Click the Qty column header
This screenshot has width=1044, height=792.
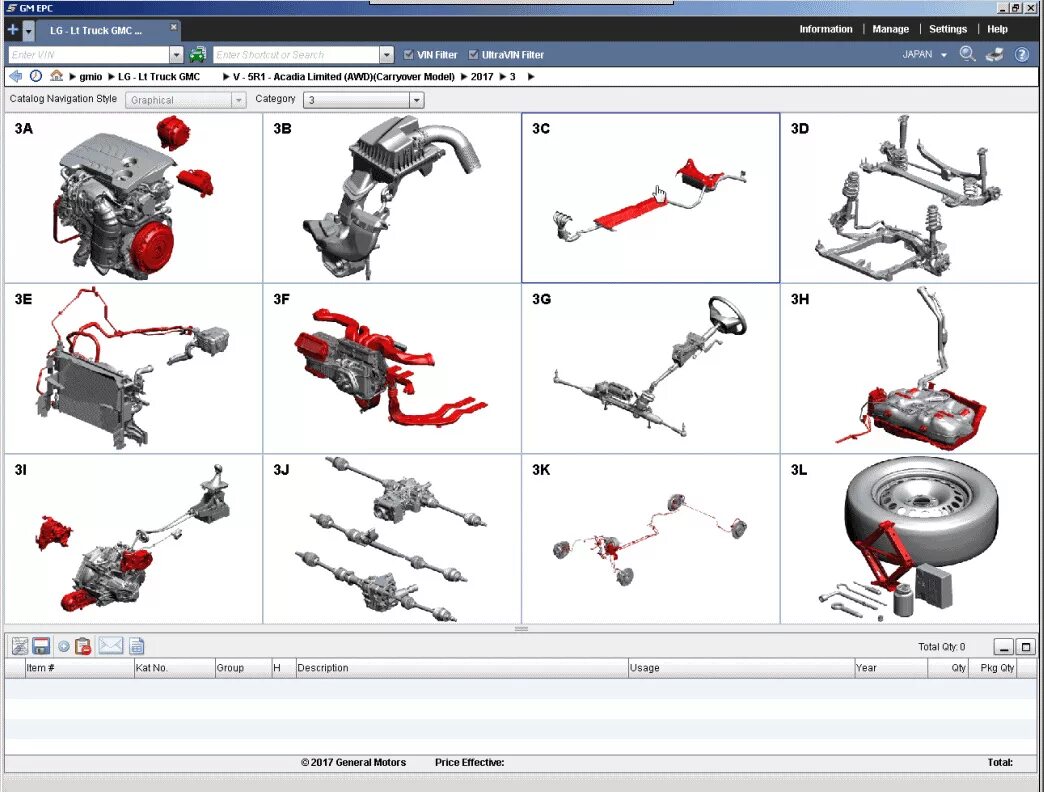point(948,668)
